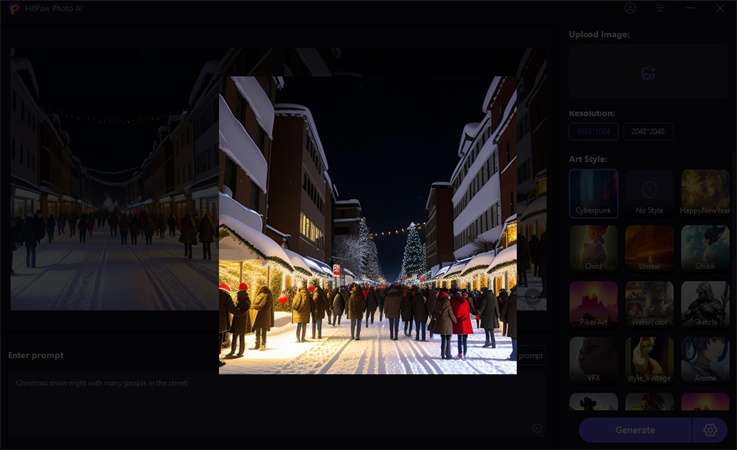Select the Cyberpunk art style
This screenshot has width=737, height=450.
594,193
